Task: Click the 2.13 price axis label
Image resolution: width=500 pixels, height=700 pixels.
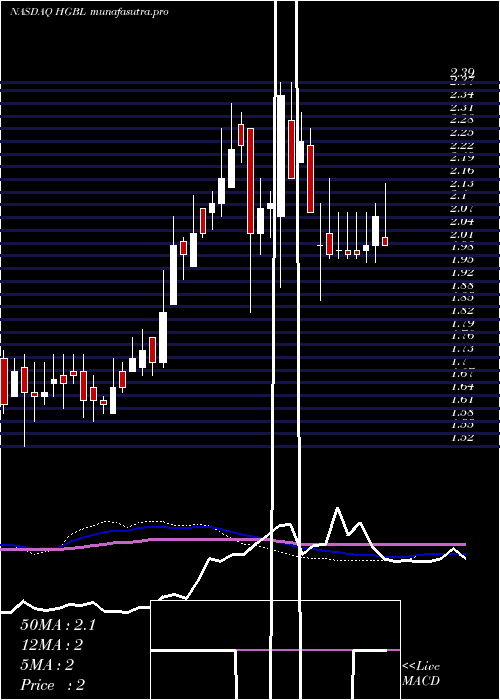Action: coord(462,183)
